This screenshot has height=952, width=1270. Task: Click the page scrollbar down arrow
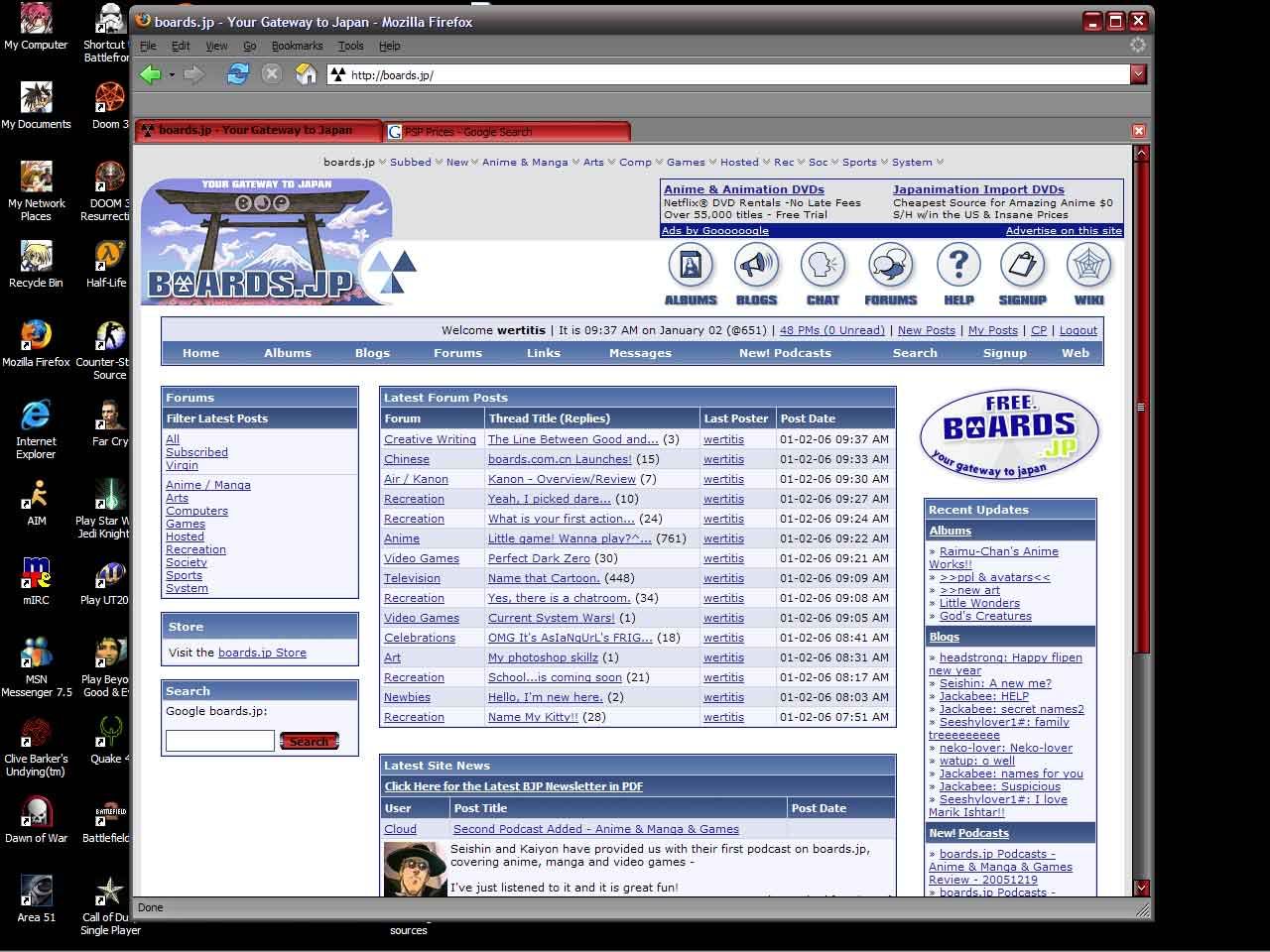[x=1141, y=888]
